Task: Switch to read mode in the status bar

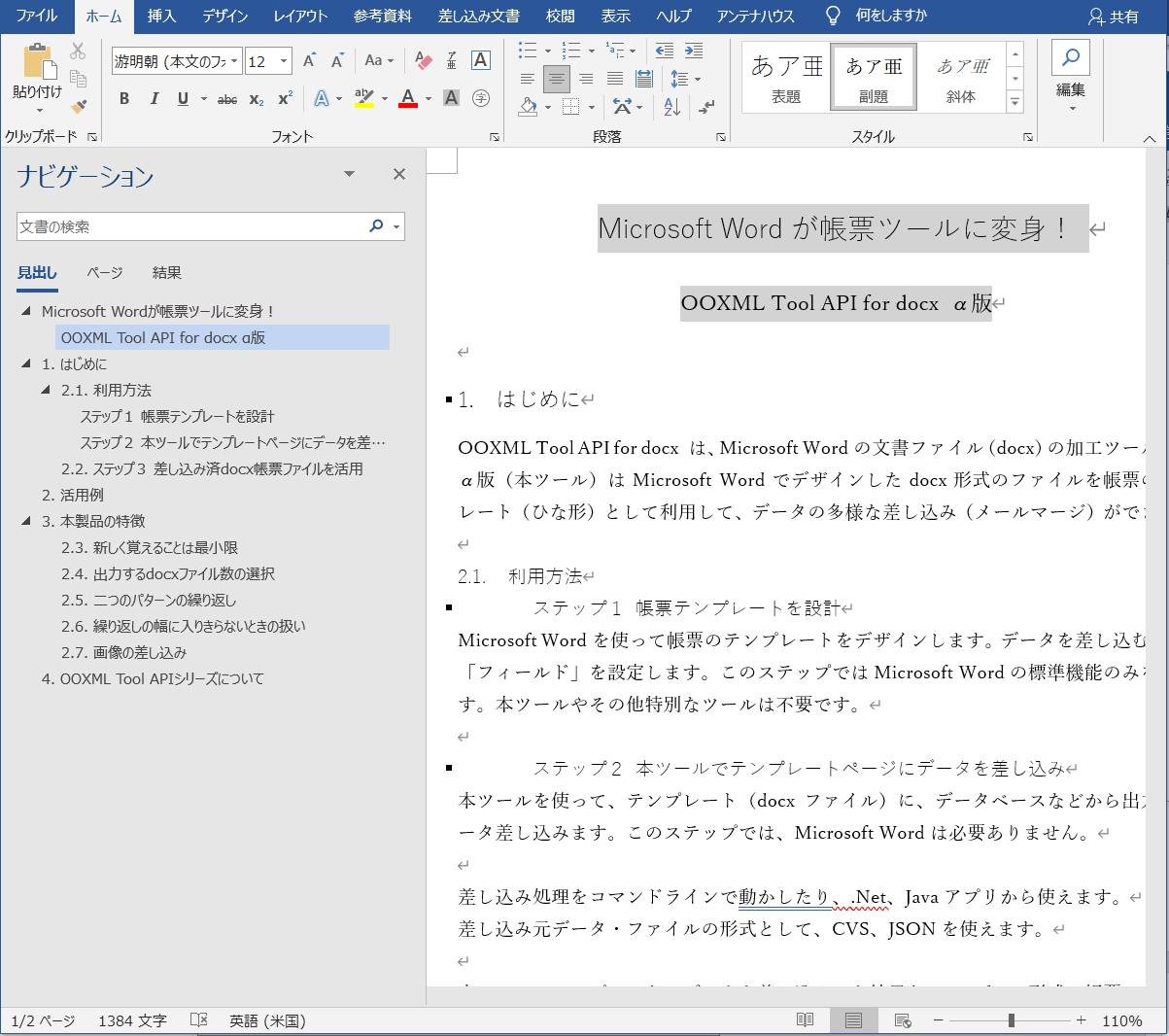Action: (805, 1020)
